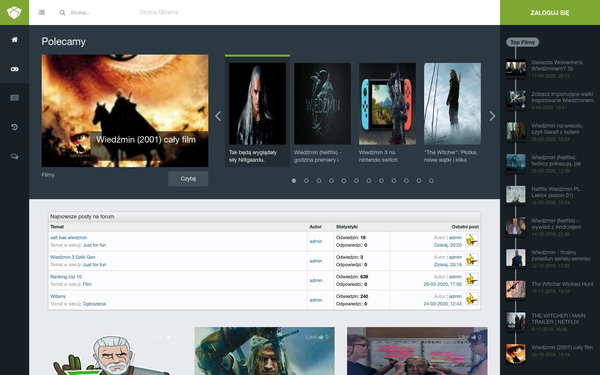Select the fourth carousel page dot
600x375 pixels.
coord(331,181)
